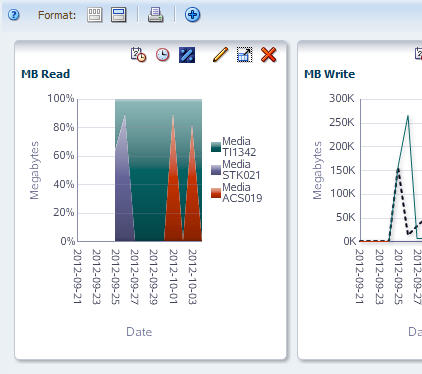Click the 300K axis label in MB Write

(342, 98)
